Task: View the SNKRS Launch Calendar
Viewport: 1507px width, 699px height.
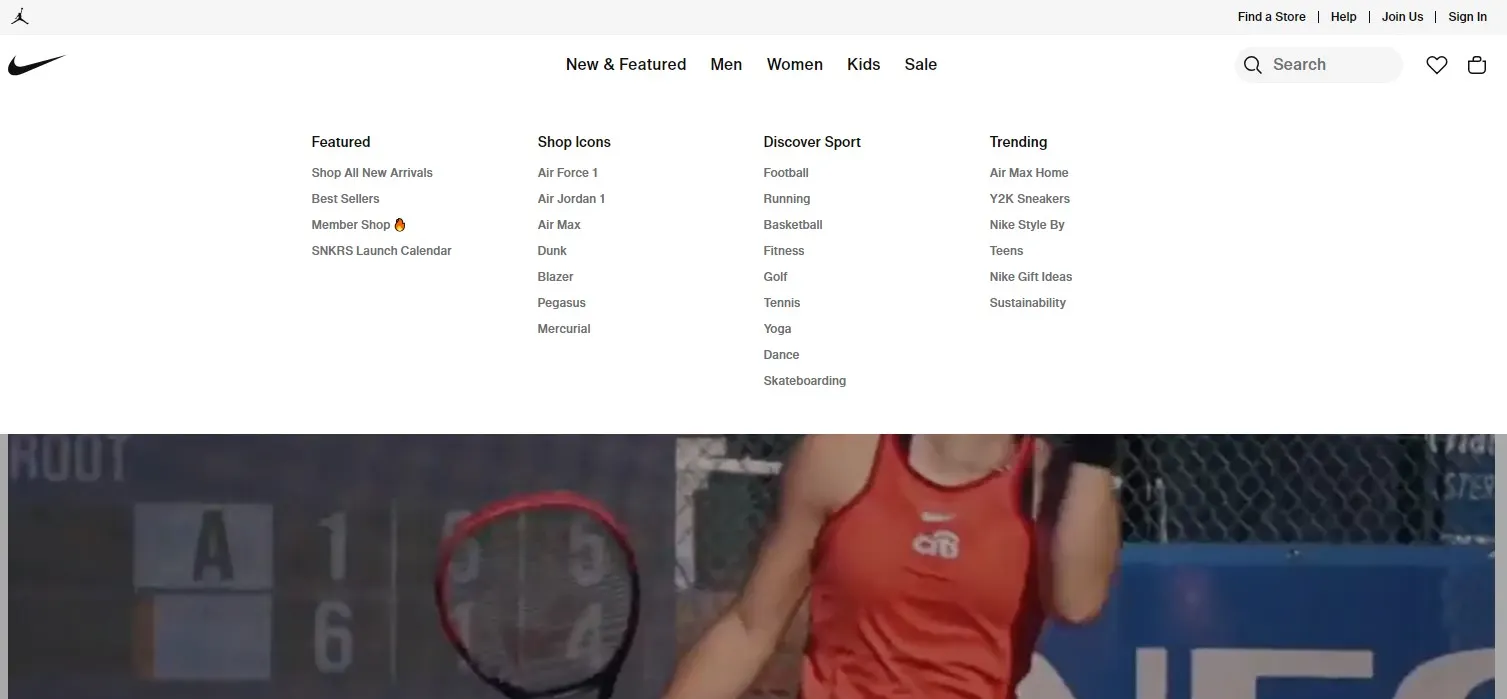Action: pyautogui.click(x=381, y=251)
